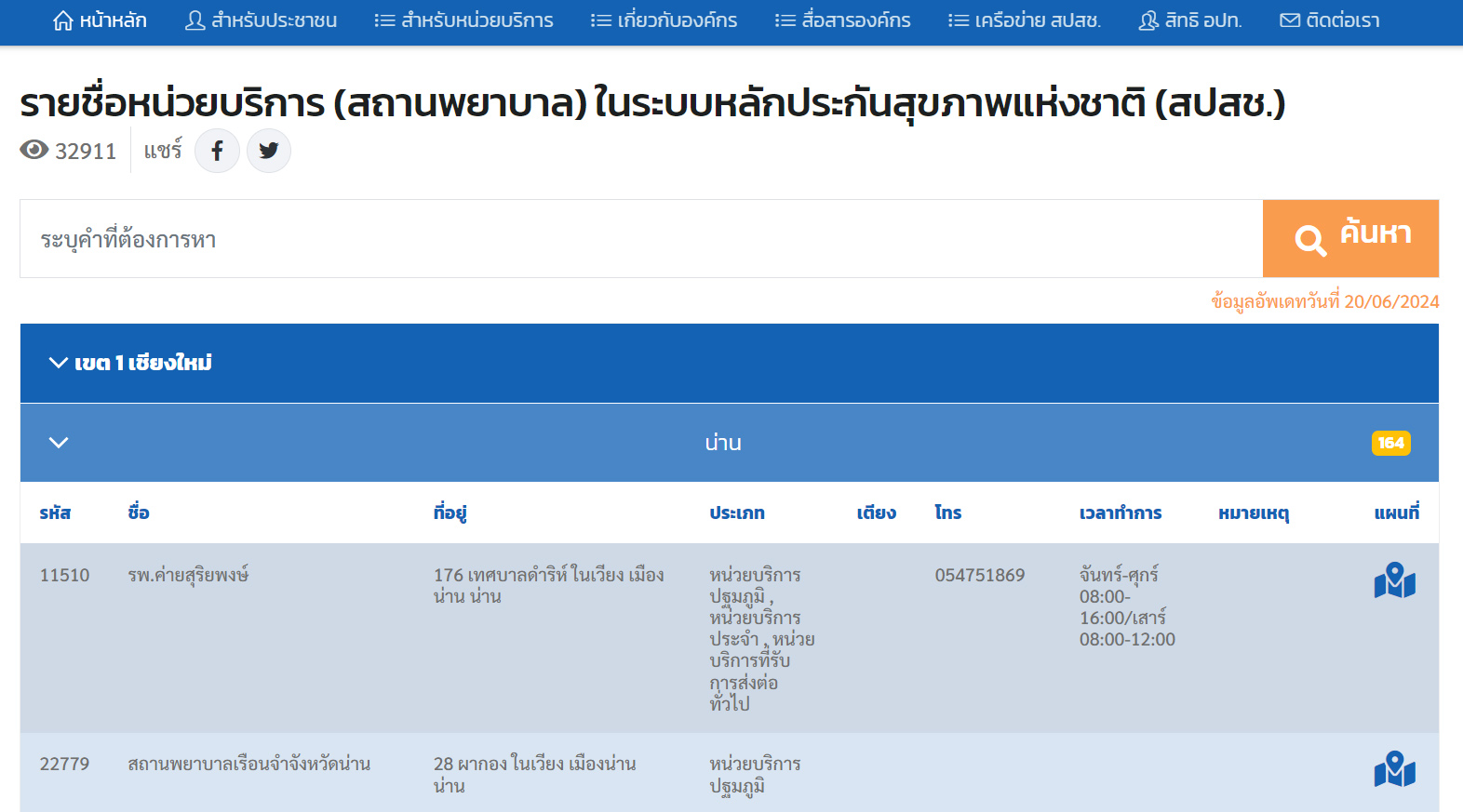Click the search keyword input field
This screenshot has width=1463, height=812.
(x=641, y=239)
